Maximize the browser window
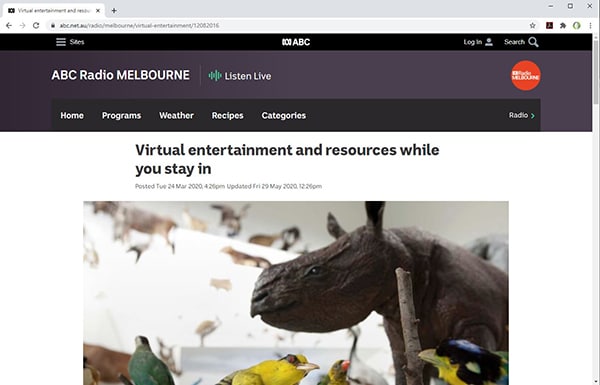Viewport: 600px width, 385px height. [570, 6]
